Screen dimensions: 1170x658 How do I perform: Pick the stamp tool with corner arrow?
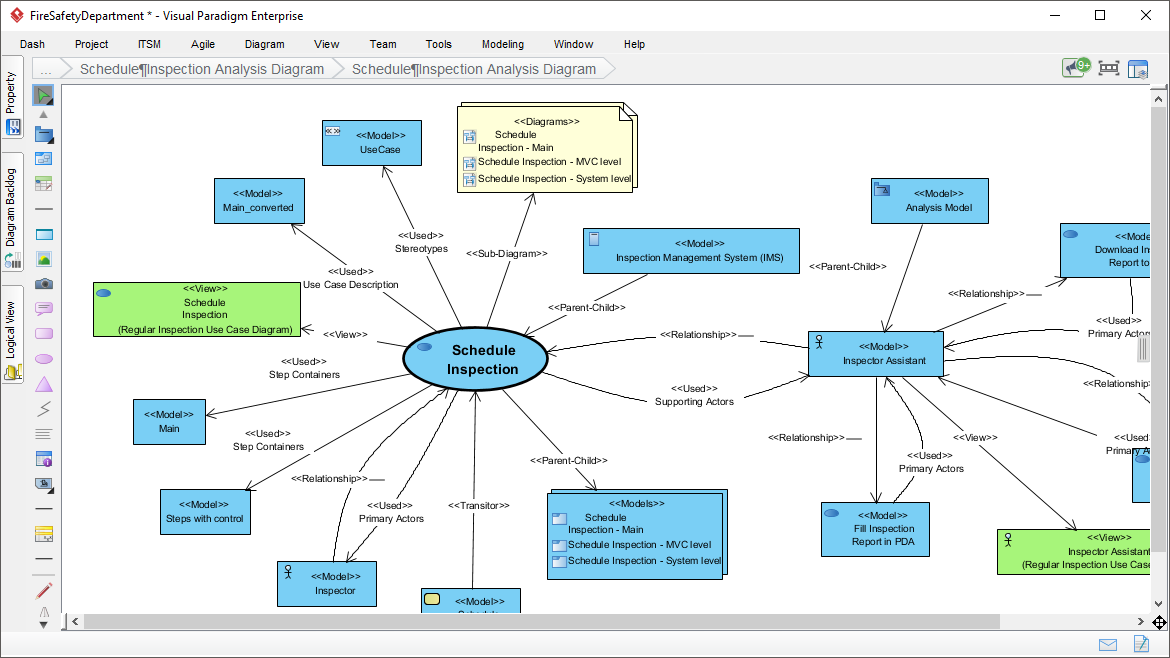44,485
